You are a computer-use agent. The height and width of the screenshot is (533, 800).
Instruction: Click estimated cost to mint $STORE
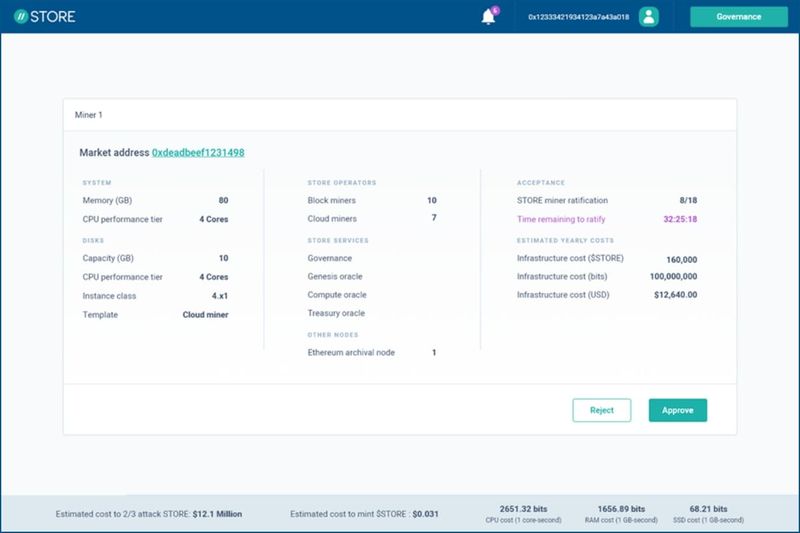click(x=363, y=514)
